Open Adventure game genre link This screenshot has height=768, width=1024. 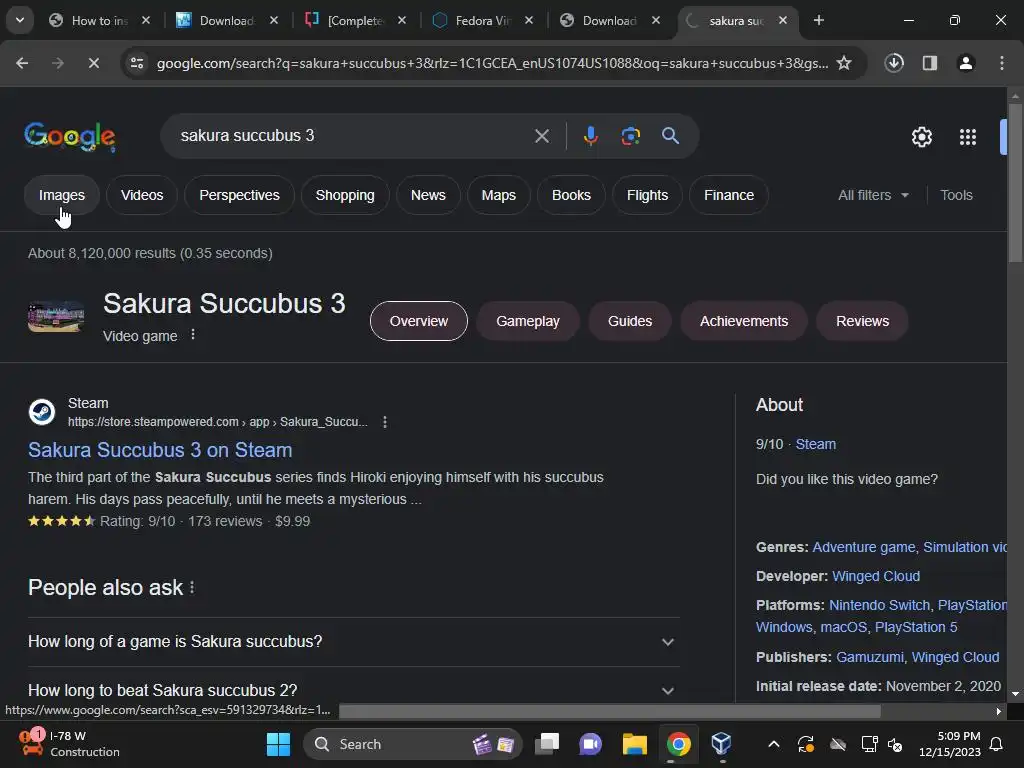pos(863,547)
